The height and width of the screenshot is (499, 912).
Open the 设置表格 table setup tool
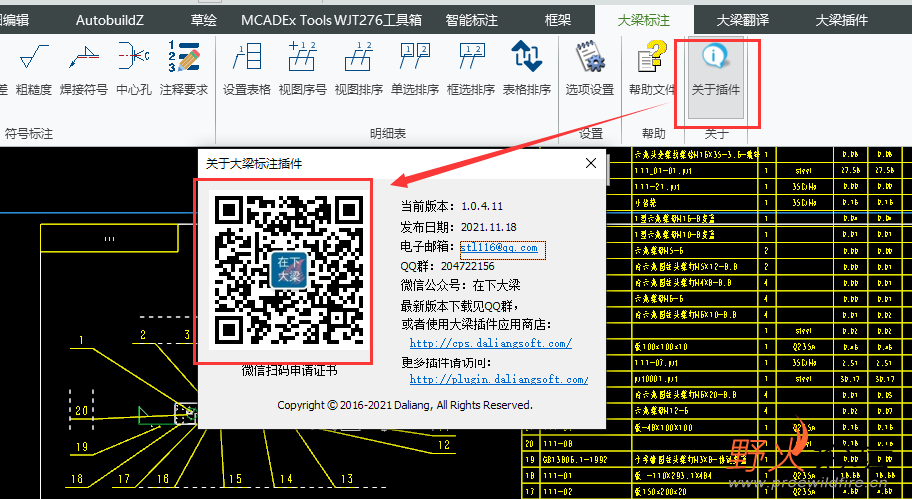coord(247,69)
